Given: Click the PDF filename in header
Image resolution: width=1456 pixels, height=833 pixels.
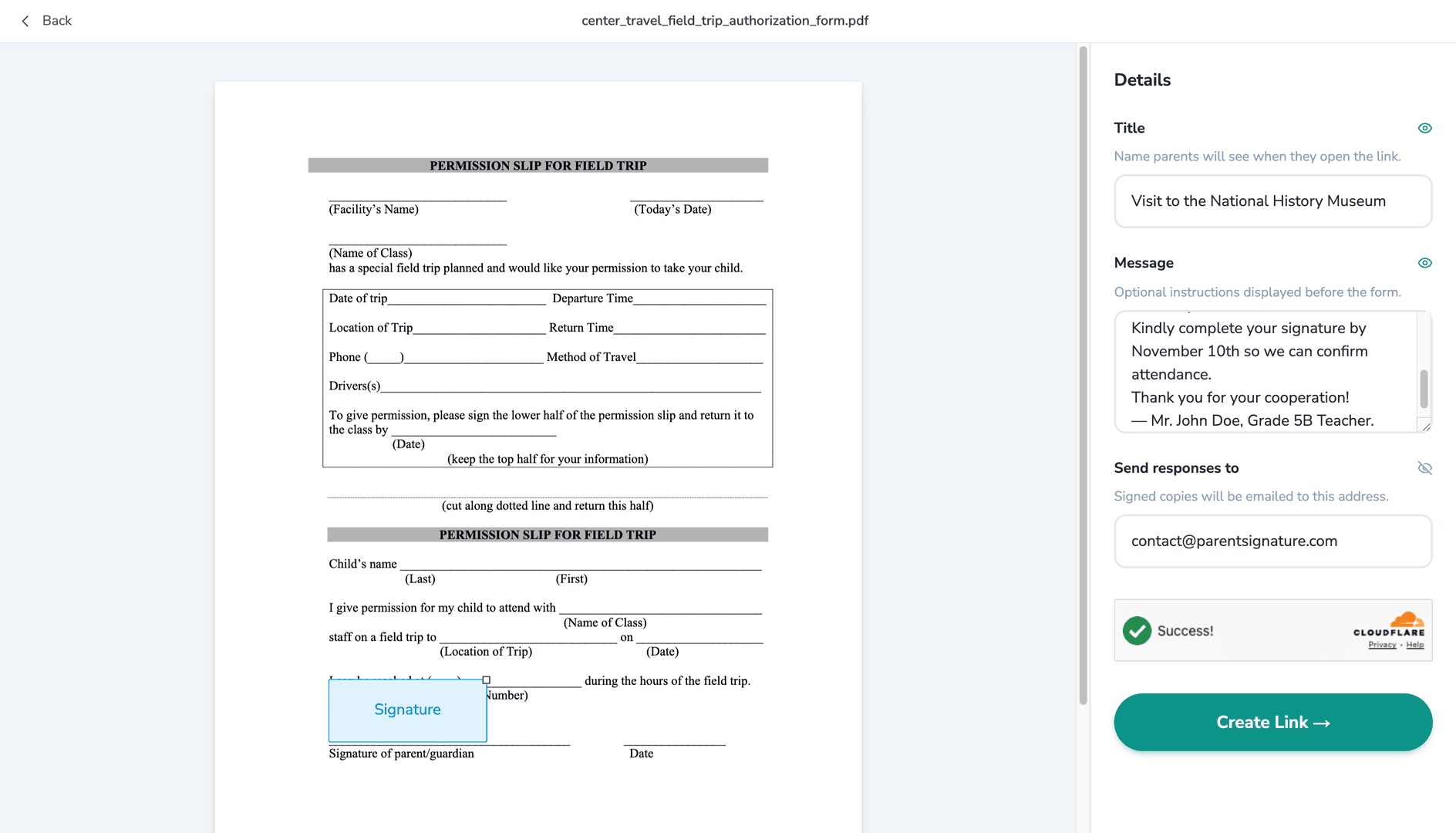Looking at the screenshot, I should coord(725,21).
